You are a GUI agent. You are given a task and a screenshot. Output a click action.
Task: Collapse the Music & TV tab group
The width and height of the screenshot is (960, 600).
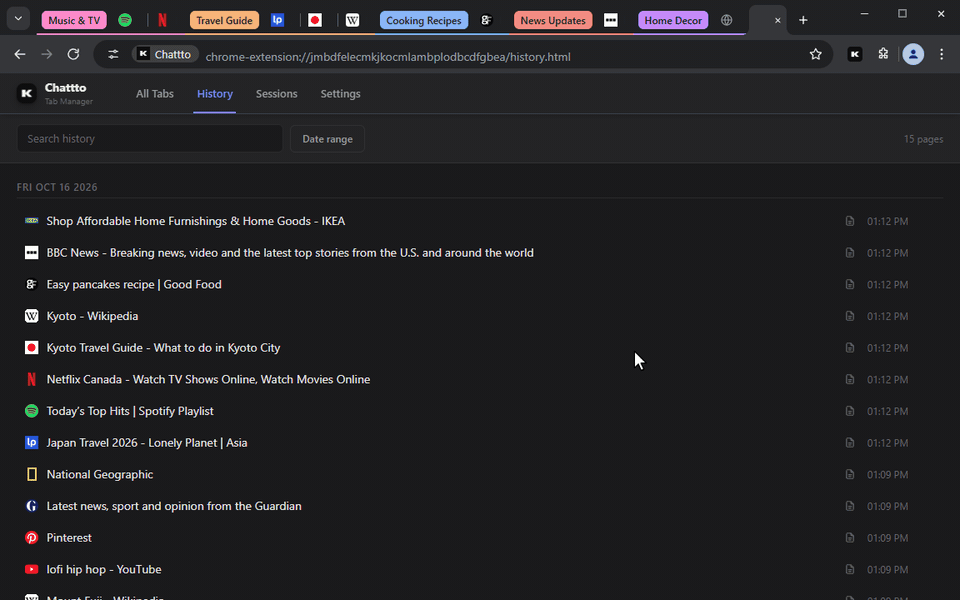click(x=74, y=20)
